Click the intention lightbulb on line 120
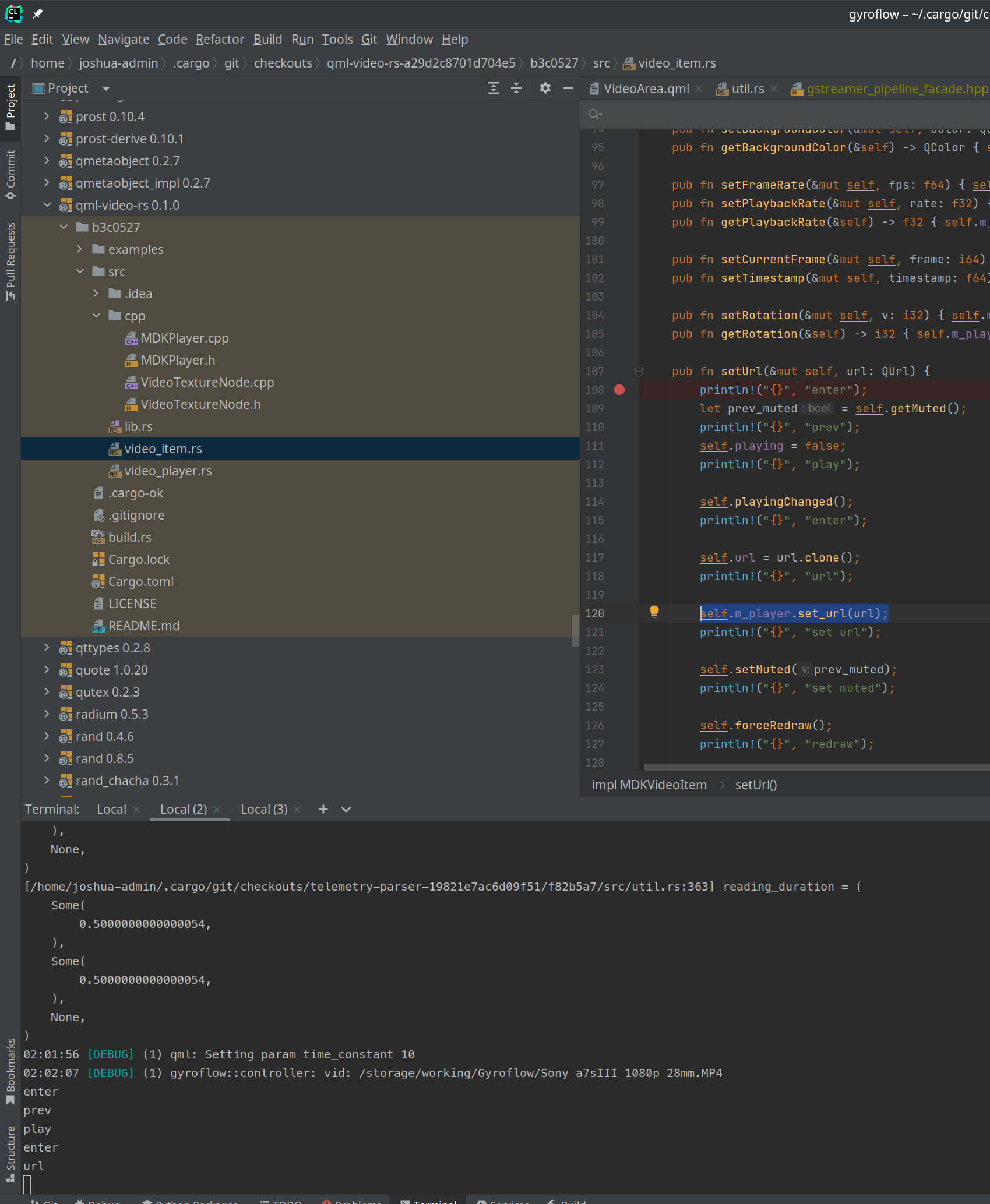 (x=654, y=612)
